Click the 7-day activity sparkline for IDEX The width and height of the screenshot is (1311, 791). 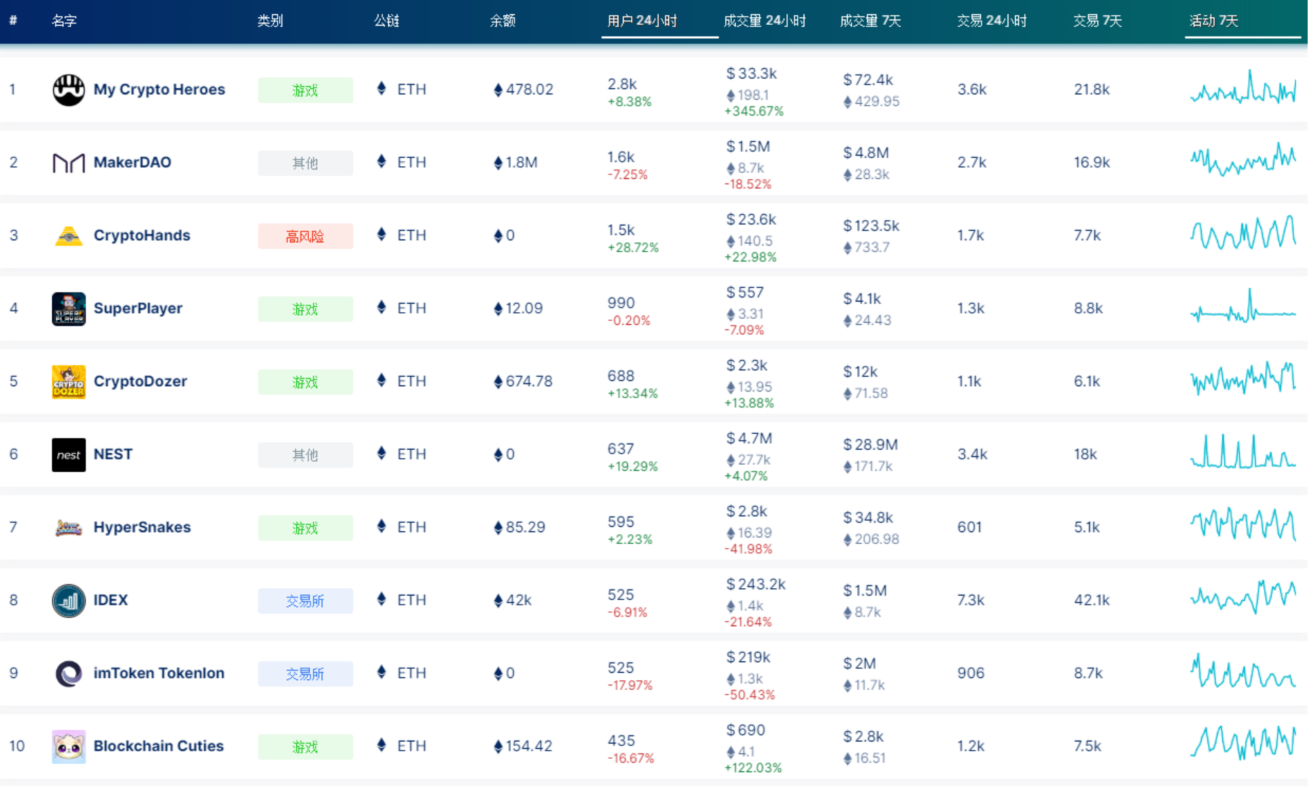[x=1243, y=597]
